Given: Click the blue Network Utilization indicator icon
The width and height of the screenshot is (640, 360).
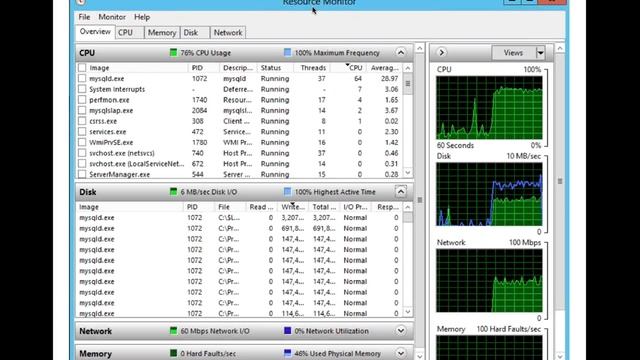Looking at the screenshot, I should pos(287,331).
